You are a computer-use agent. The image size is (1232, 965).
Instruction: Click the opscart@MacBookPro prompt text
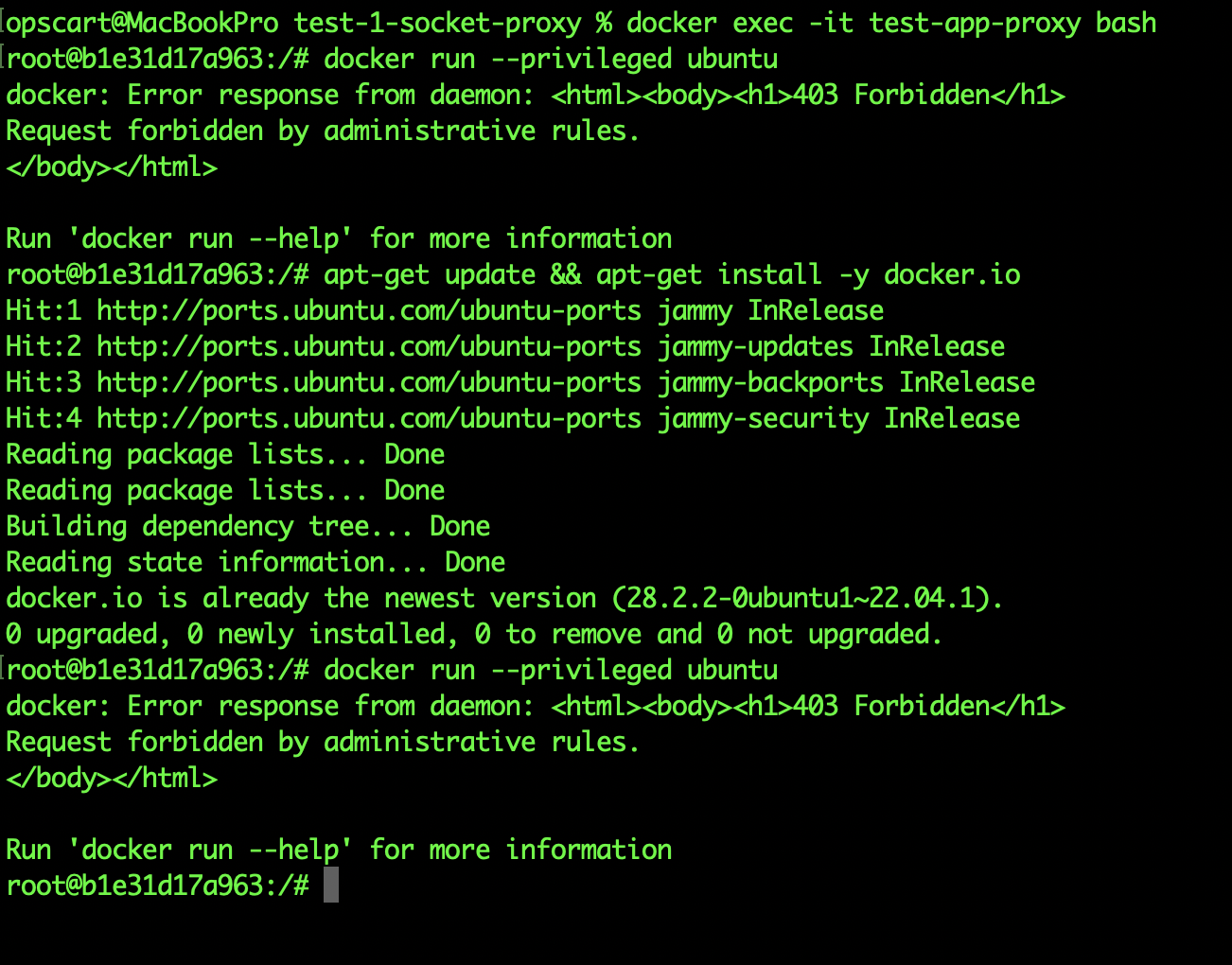tap(142, 23)
